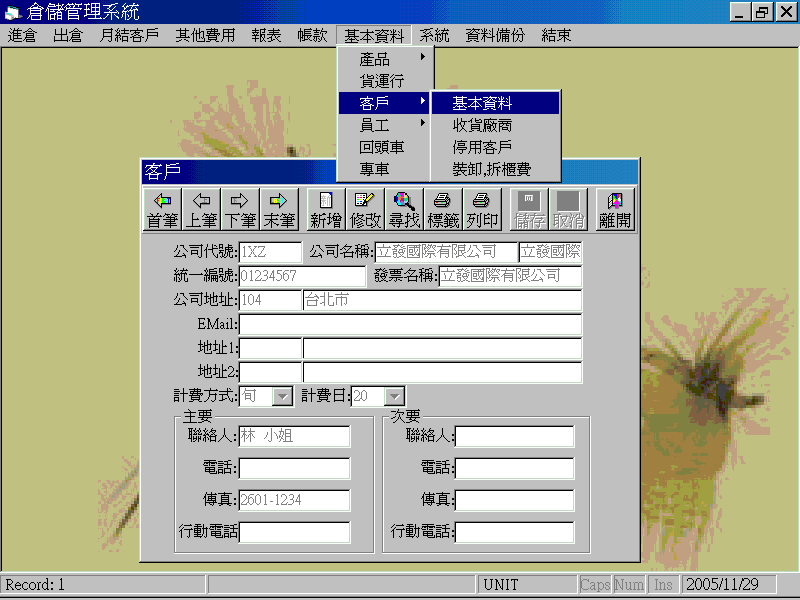Click the short company name field 立發國際
Viewport: 800px width, 600px height.
tap(551, 252)
